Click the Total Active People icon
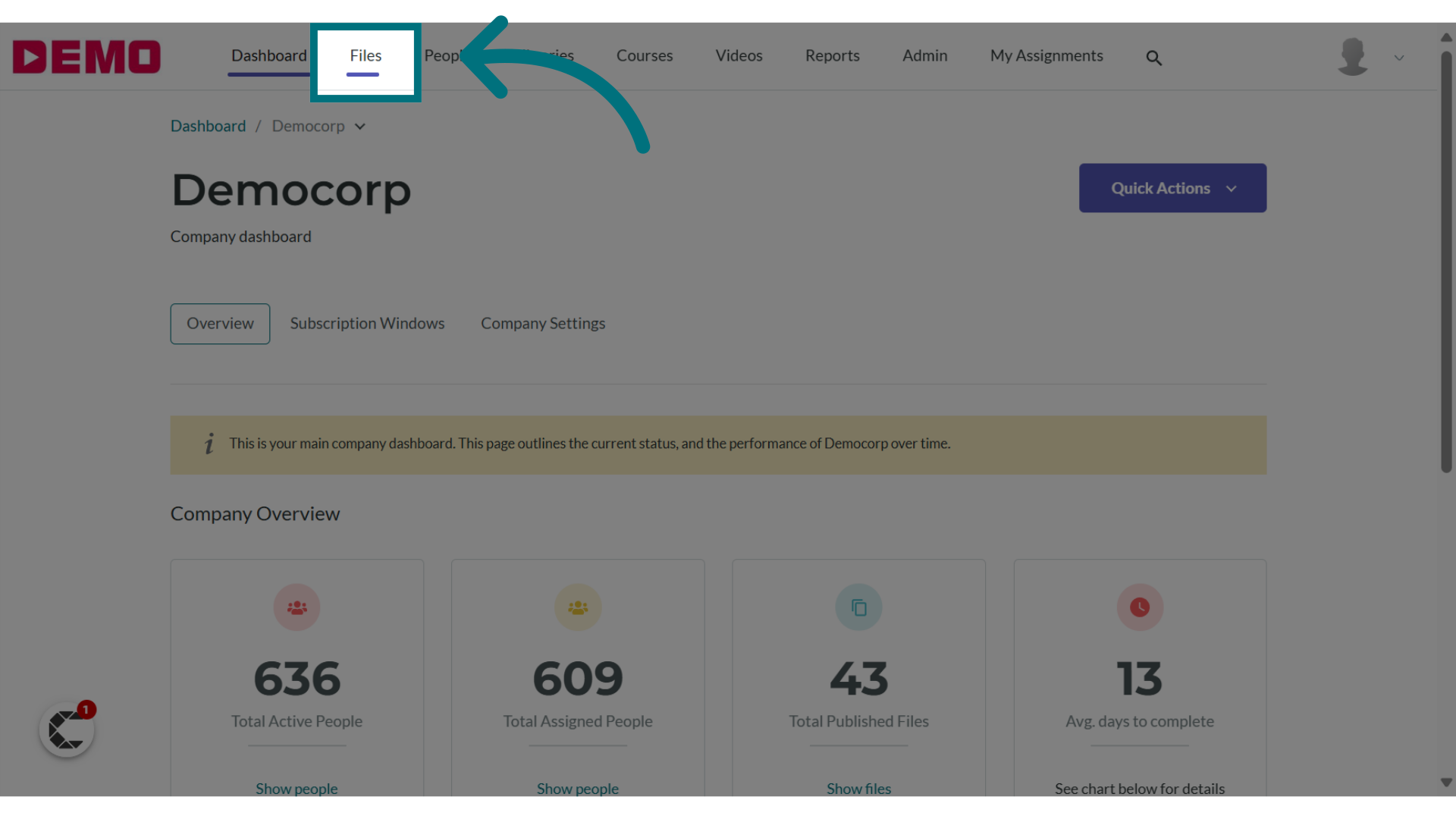 [x=297, y=607]
